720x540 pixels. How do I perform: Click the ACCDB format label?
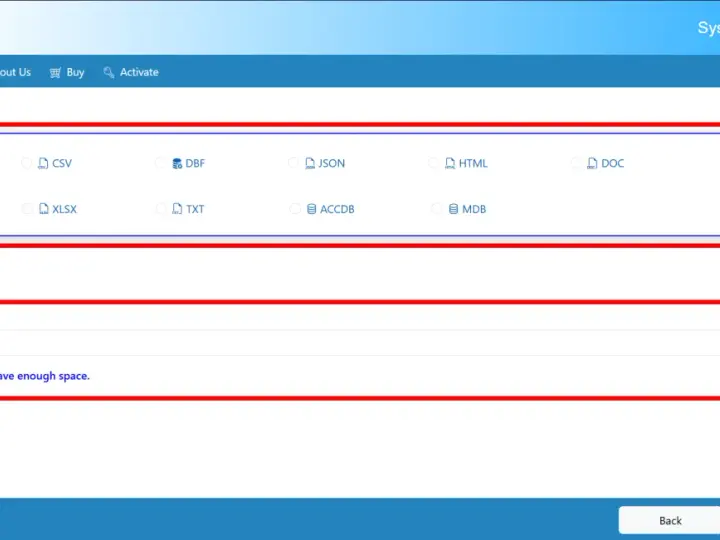tap(337, 209)
